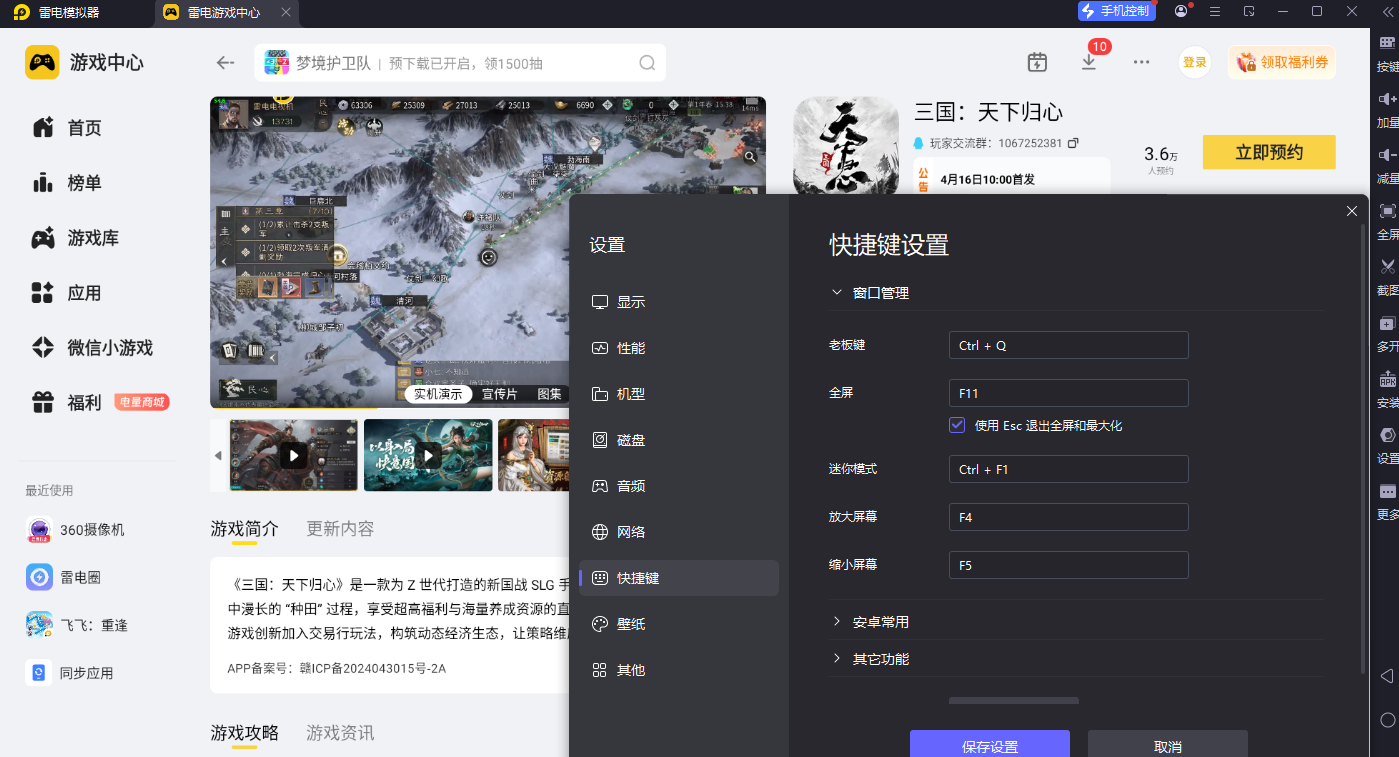Click the 登录 button
1399x757 pixels.
tap(1195, 62)
